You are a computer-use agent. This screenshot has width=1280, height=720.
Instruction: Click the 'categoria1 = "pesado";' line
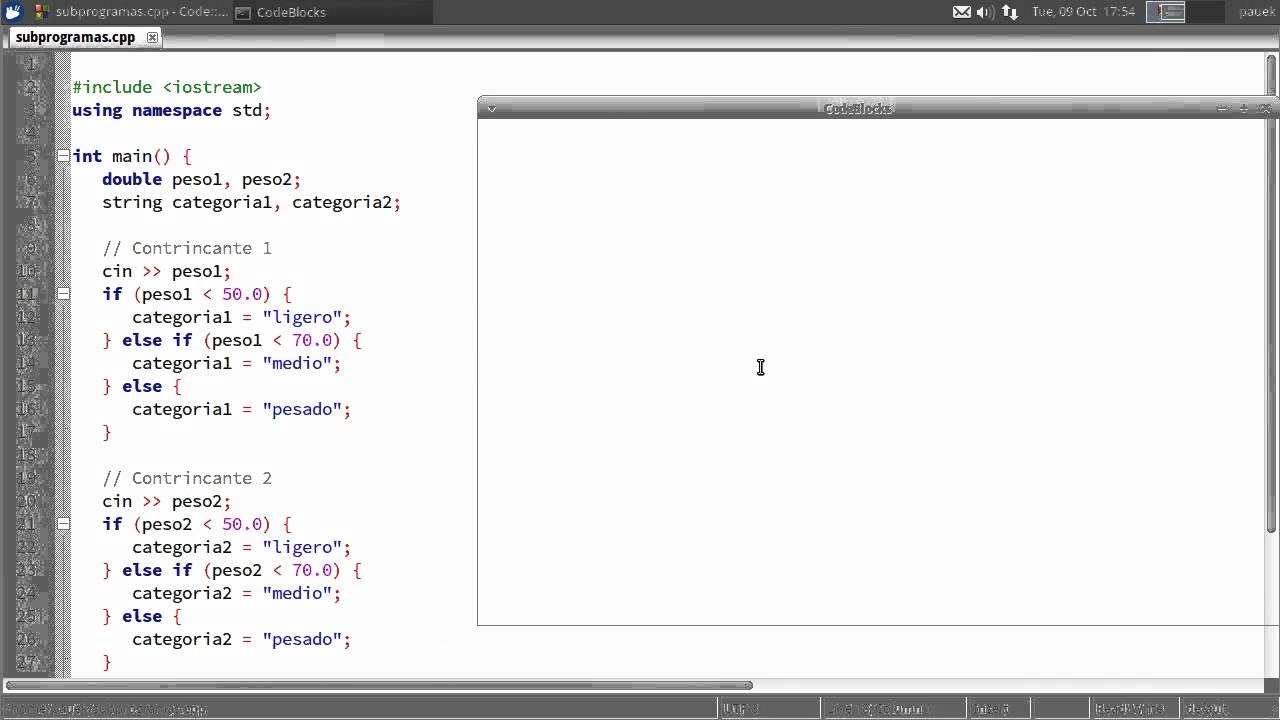point(241,409)
